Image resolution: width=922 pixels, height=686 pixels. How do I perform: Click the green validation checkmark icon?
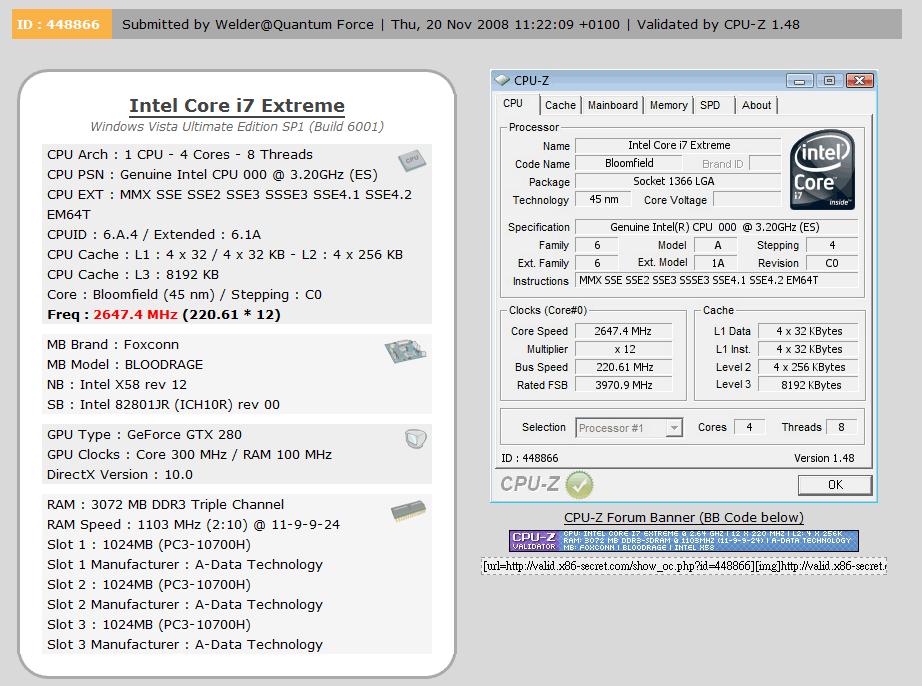click(x=579, y=485)
